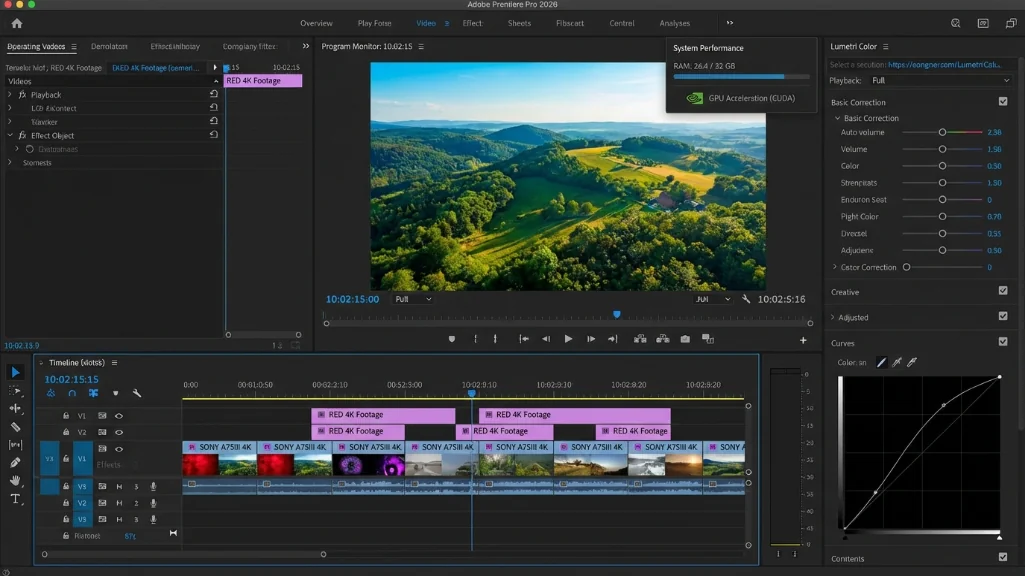The height and width of the screenshot is (576, 1025).
Task: Switch to the Analyses workspace
Action: pos(675,23)
